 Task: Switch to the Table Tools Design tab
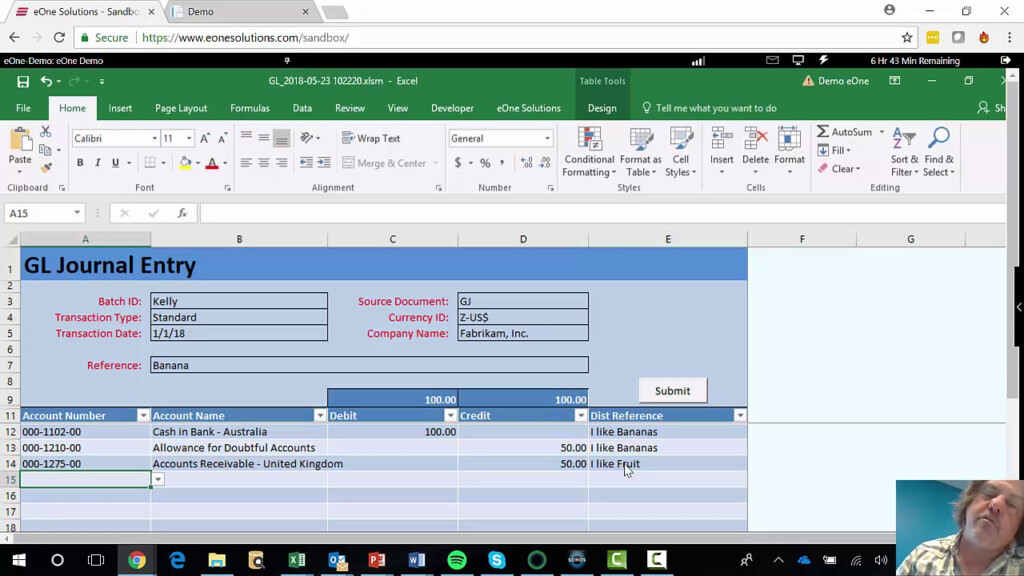(602, 108)
